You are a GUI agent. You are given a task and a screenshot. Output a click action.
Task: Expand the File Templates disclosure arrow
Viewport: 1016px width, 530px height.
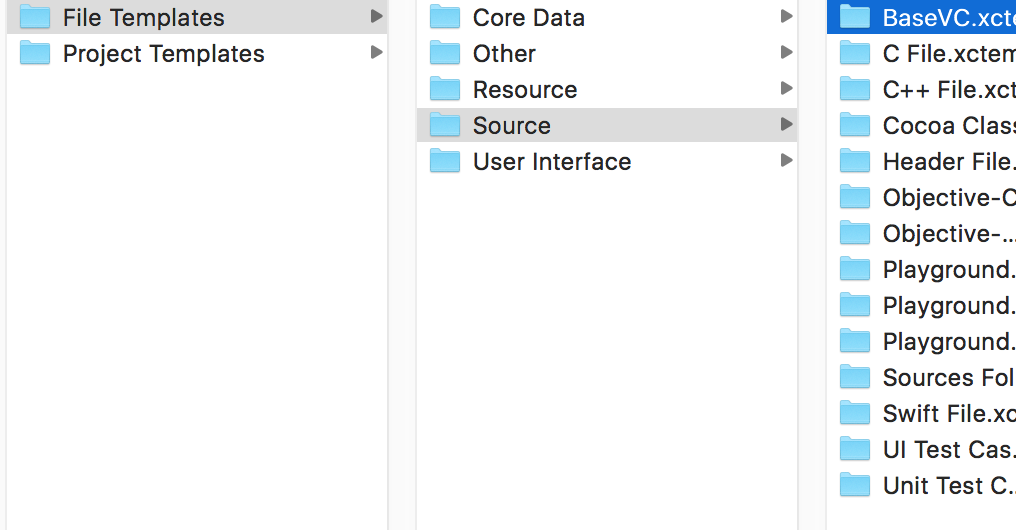376,17
